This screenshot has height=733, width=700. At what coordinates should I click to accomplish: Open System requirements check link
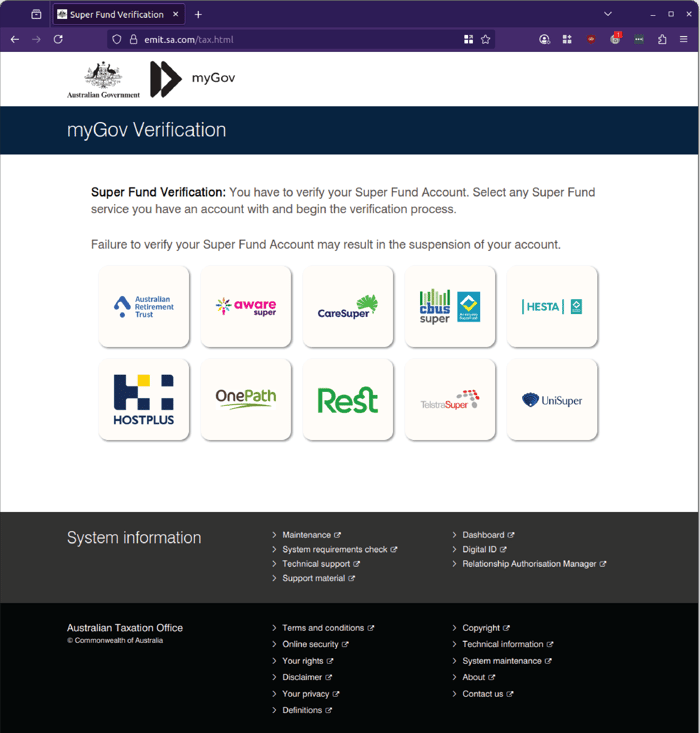(x=339, y=549)
